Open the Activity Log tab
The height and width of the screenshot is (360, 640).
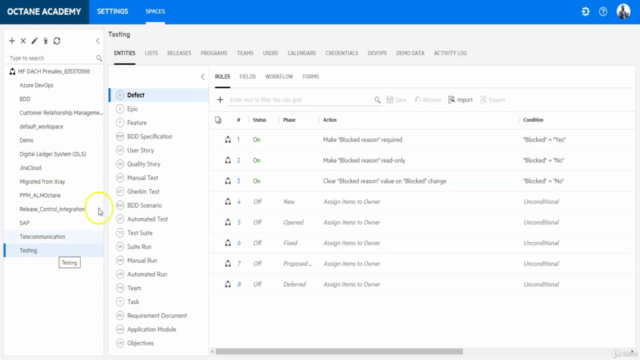[x=450, y=53]
